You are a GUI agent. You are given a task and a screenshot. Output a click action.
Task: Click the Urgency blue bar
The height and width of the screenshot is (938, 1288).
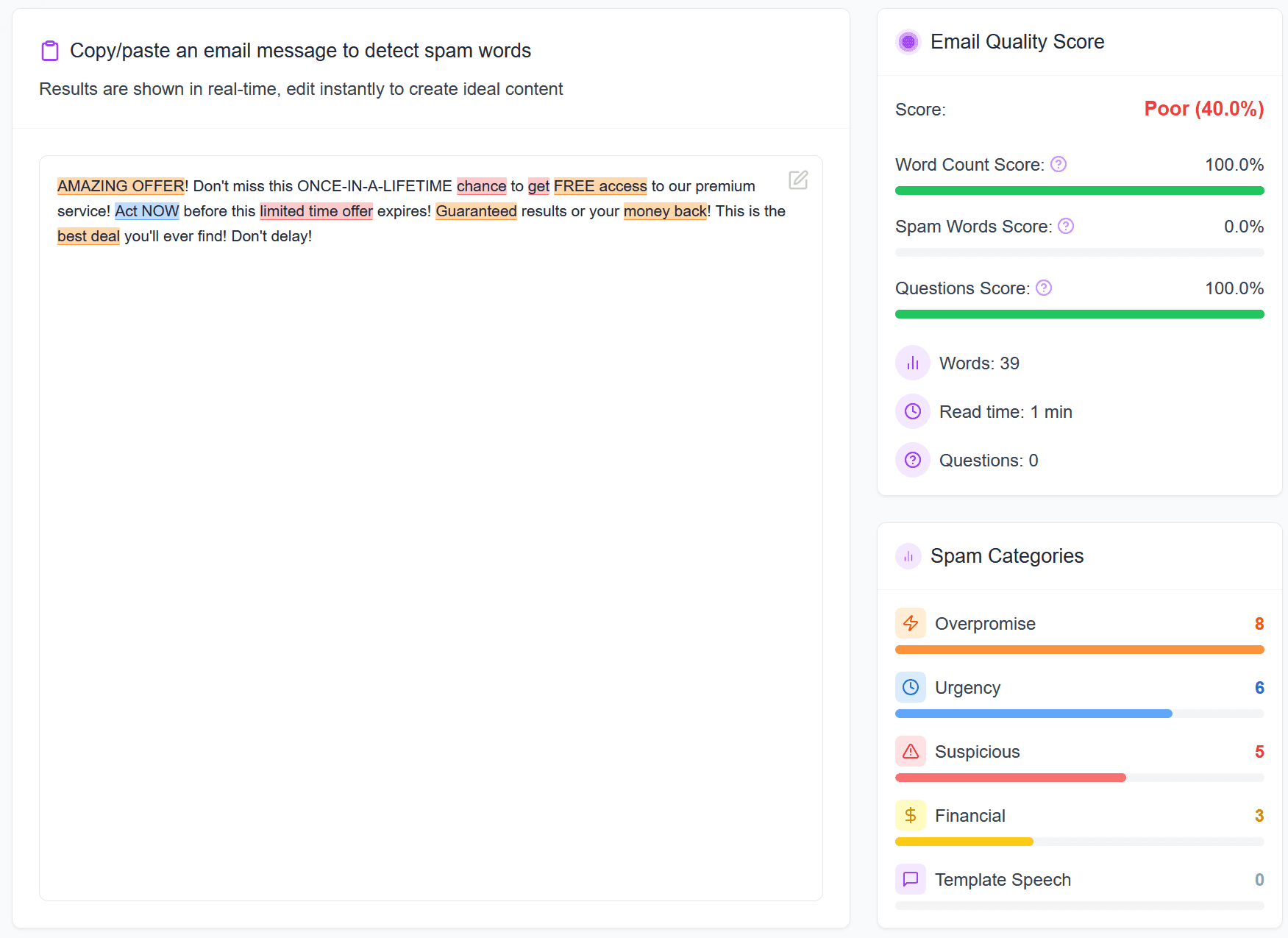[1033, 714]
